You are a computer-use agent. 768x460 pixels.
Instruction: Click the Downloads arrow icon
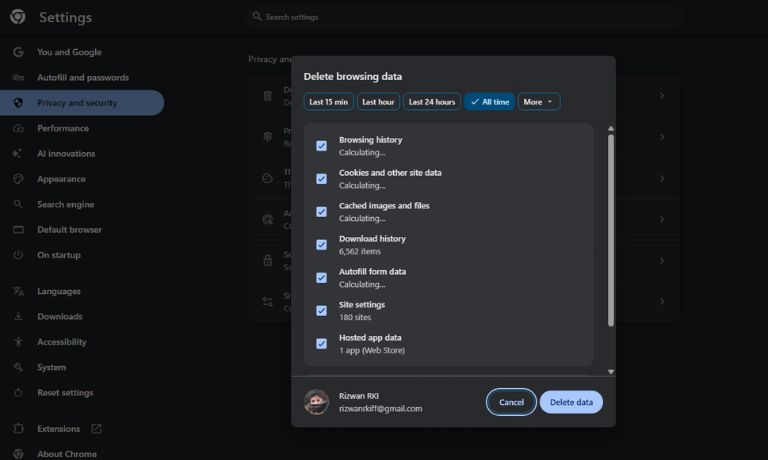(x=18, y=316)
